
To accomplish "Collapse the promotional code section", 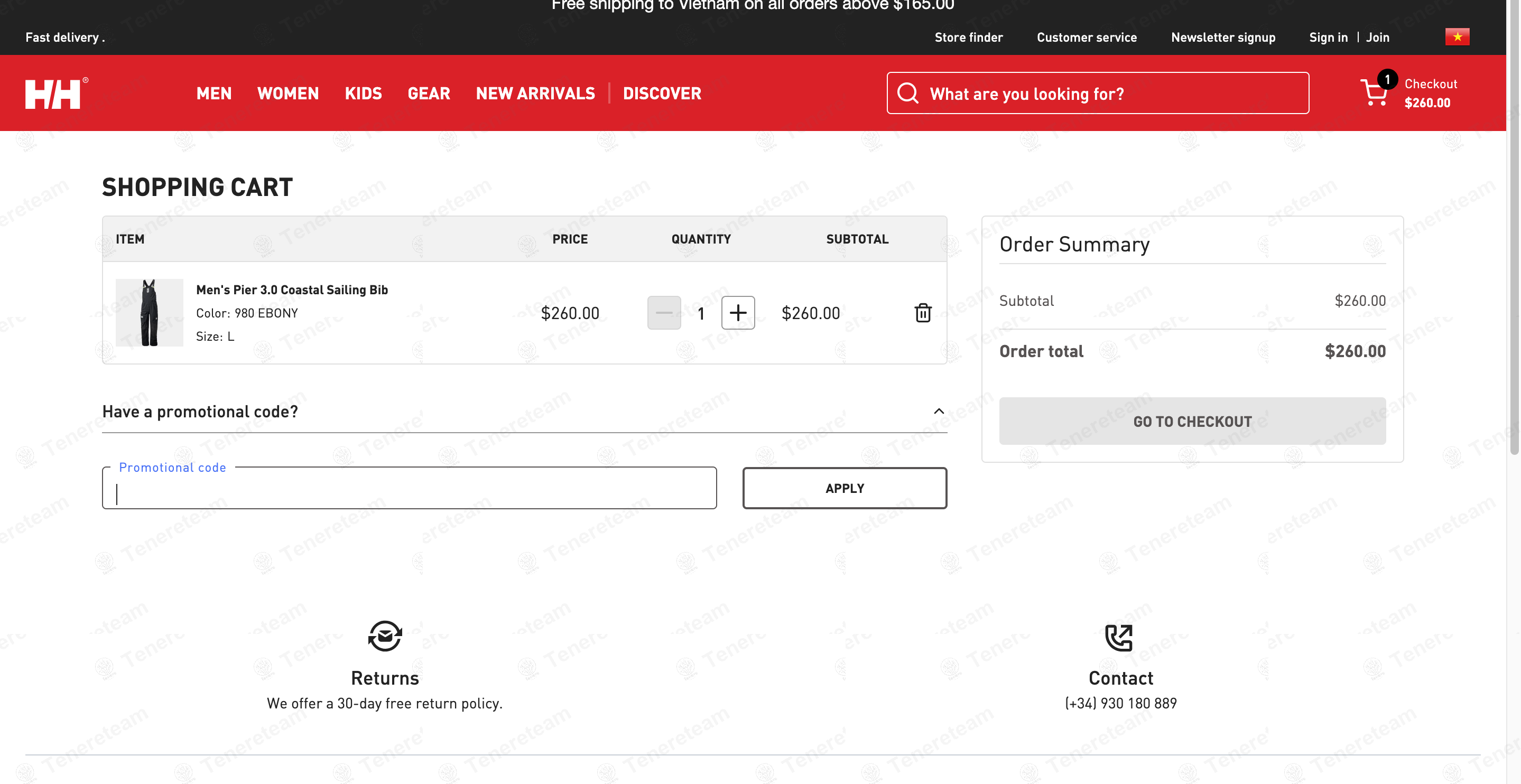I will tap(939, 412).
